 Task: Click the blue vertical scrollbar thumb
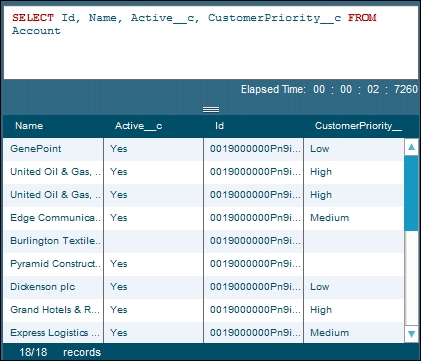pos(411,193)
